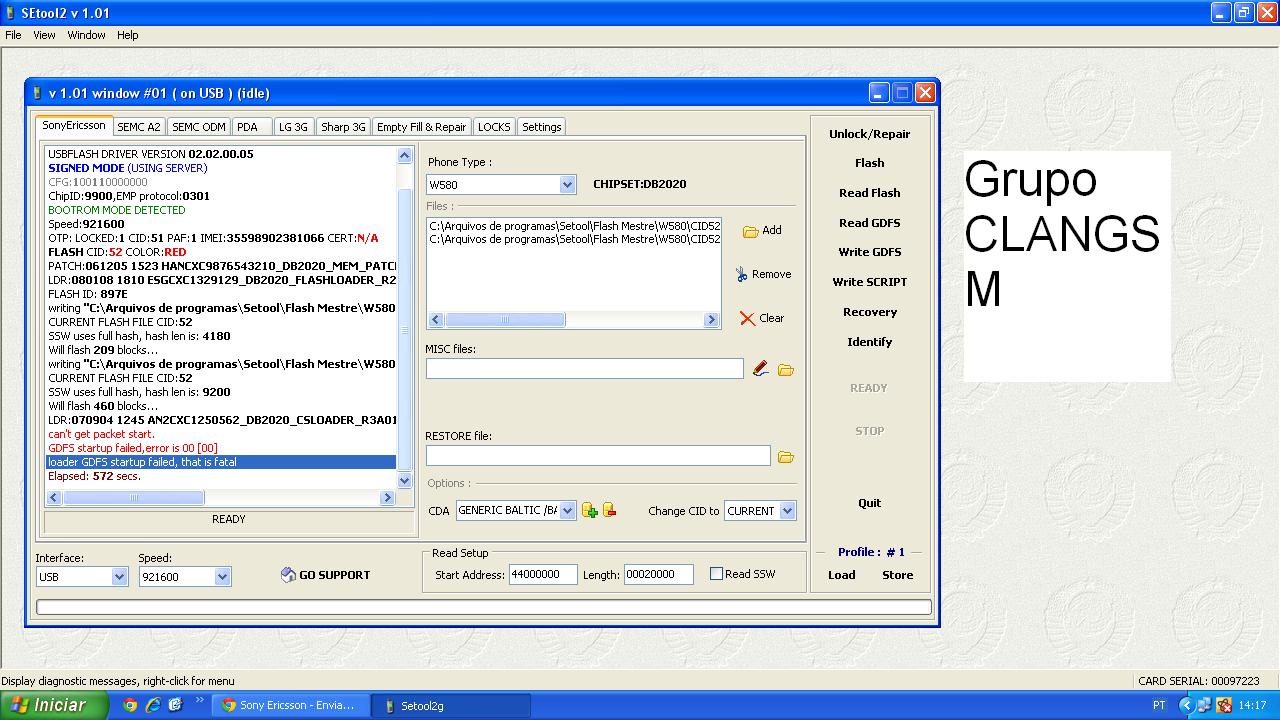The image size is (1280, 720).
Task: Click the remove CDA icon
Action: (609, 510)
